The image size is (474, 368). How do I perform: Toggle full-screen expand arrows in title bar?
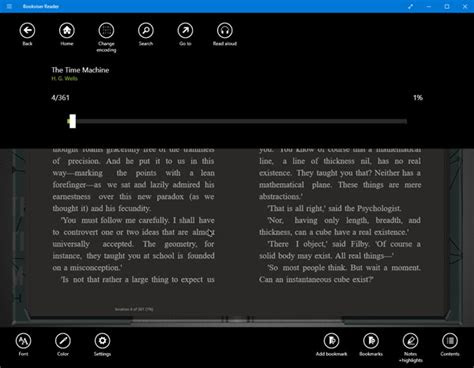[x=410, y=6]
